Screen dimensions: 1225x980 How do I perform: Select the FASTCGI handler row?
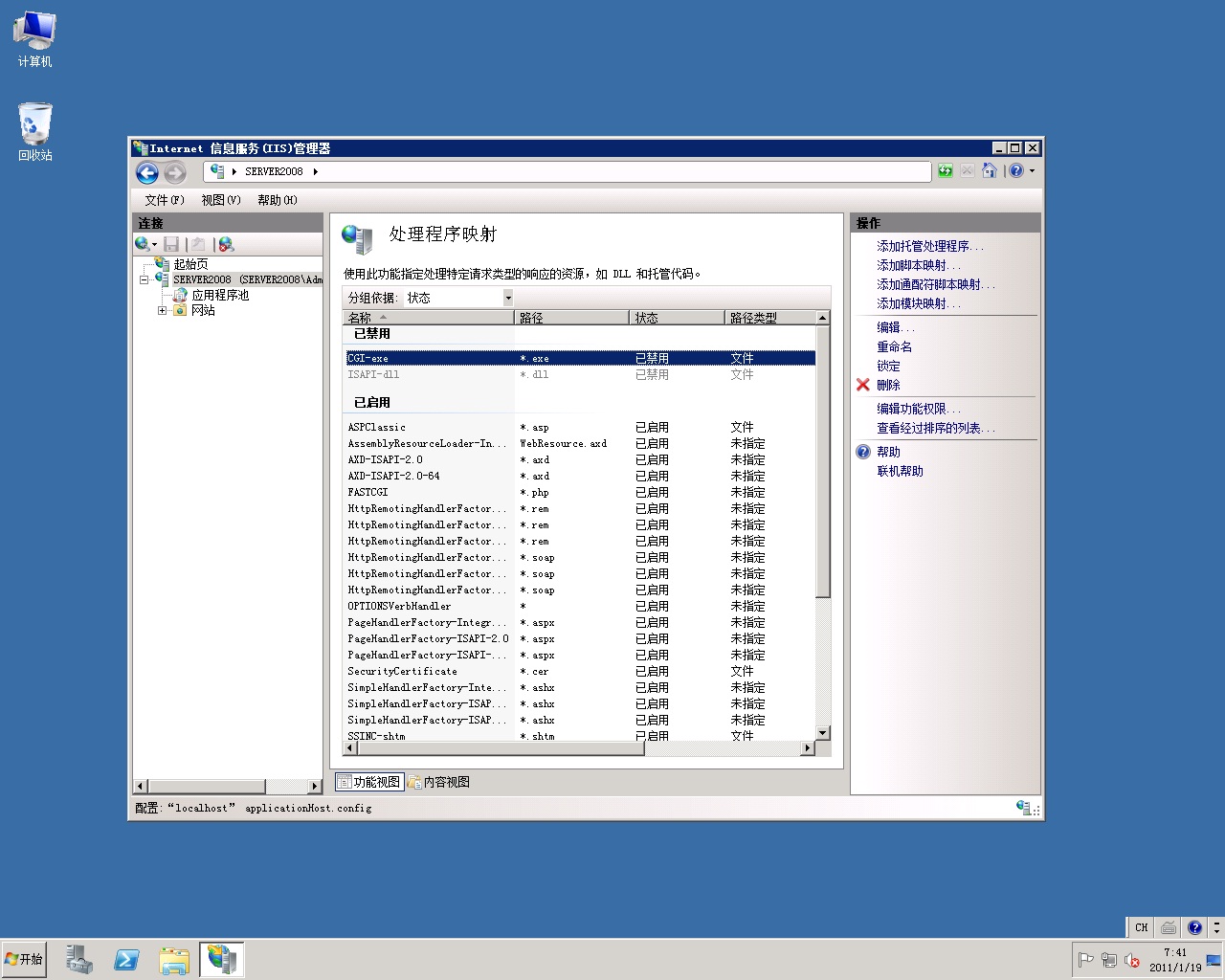580,492
